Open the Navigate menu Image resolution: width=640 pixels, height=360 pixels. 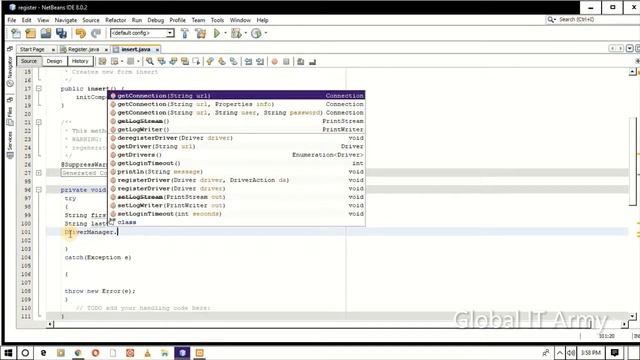tap(66, 20)
